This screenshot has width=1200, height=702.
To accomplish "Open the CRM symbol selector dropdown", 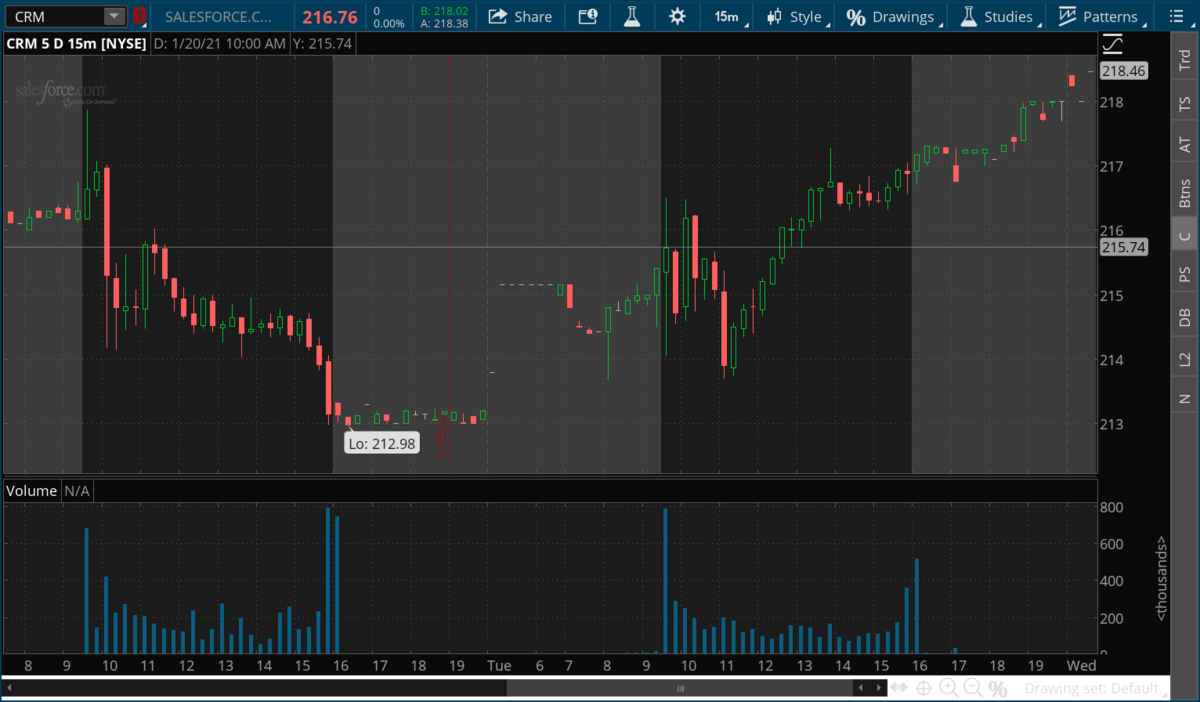I will pos(115,16).
